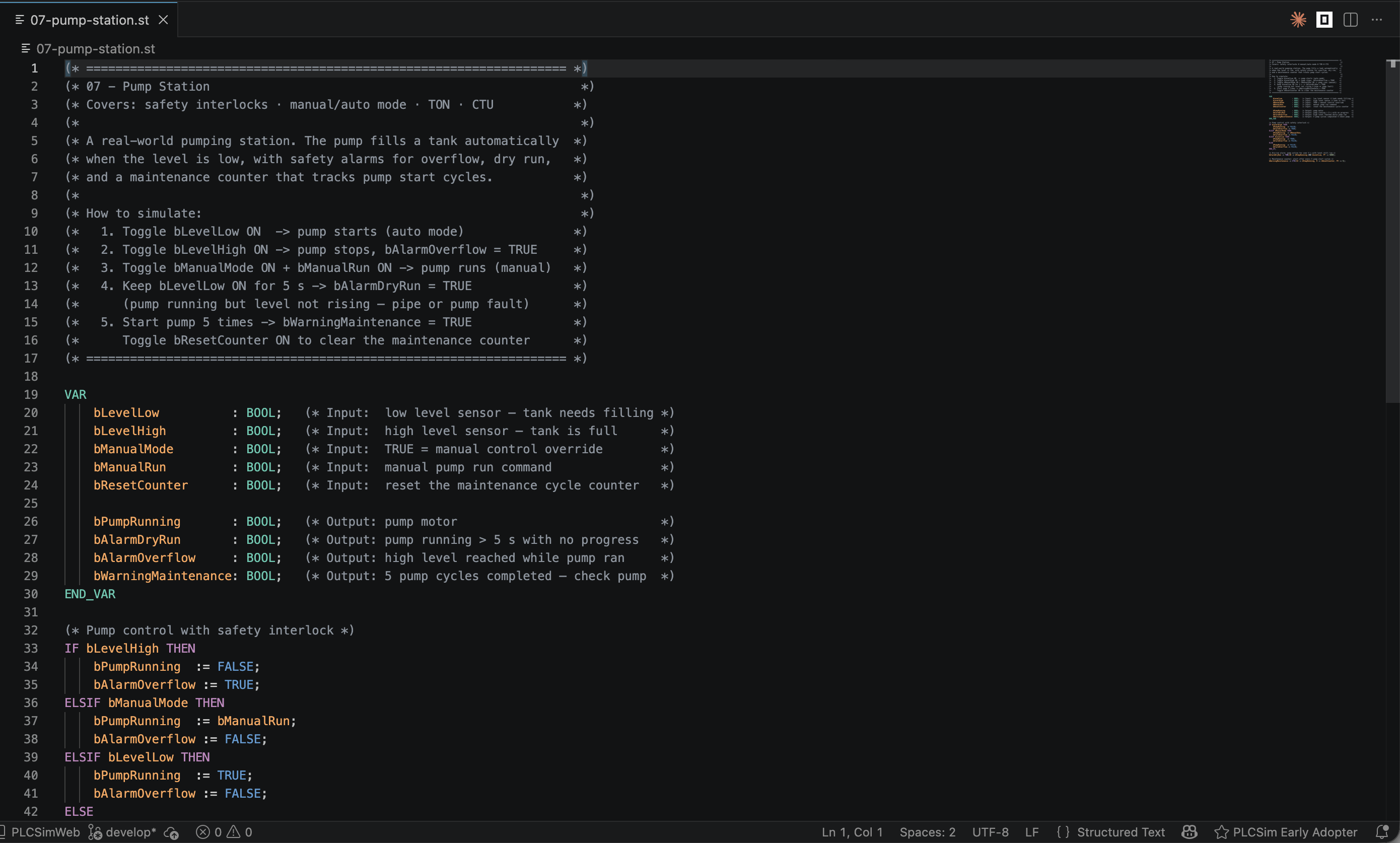Click the 'Output: pump motor' comment
This screenshot has width=1400, height=843.
coord(391,522)
